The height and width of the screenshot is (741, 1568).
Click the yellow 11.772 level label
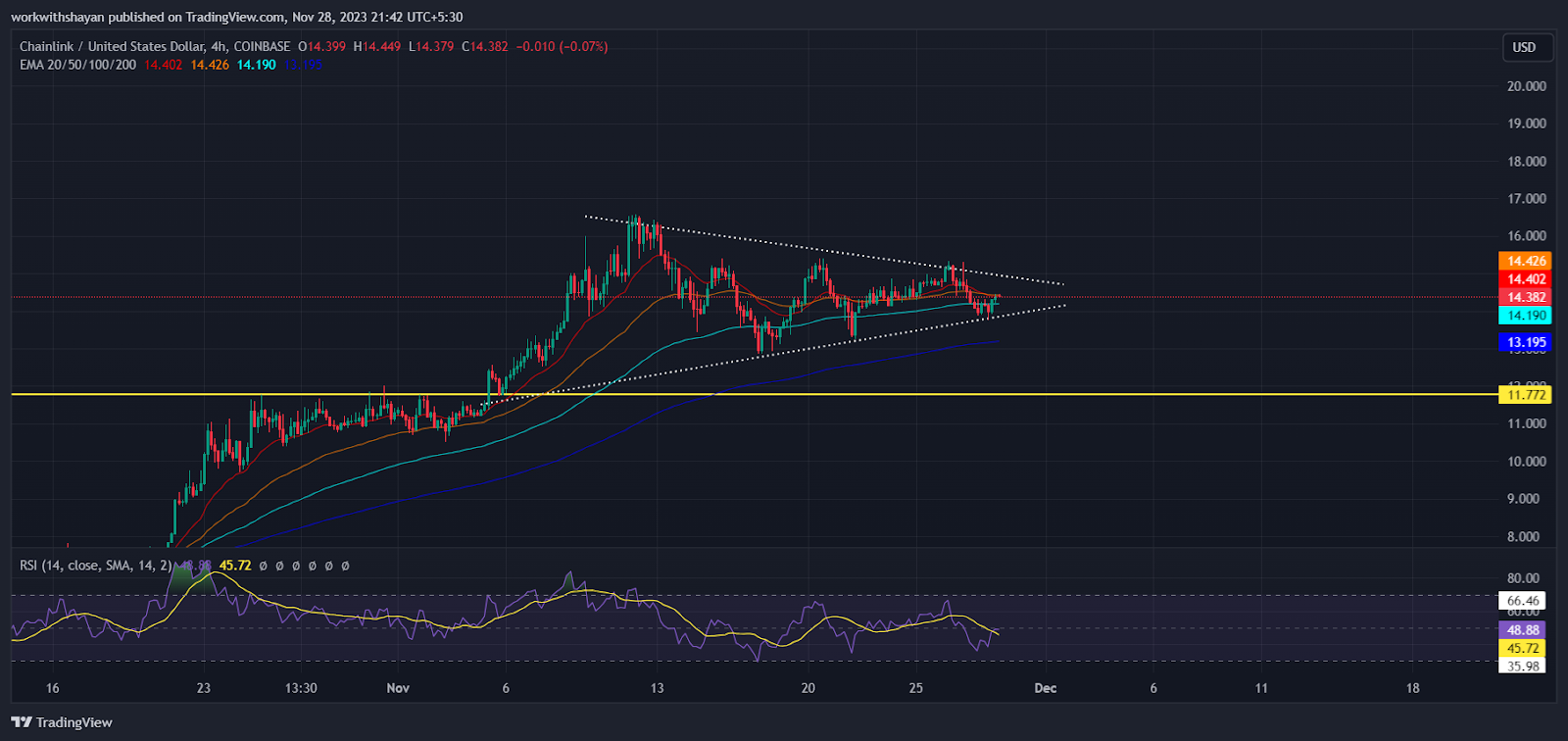tap(1525, 395)
